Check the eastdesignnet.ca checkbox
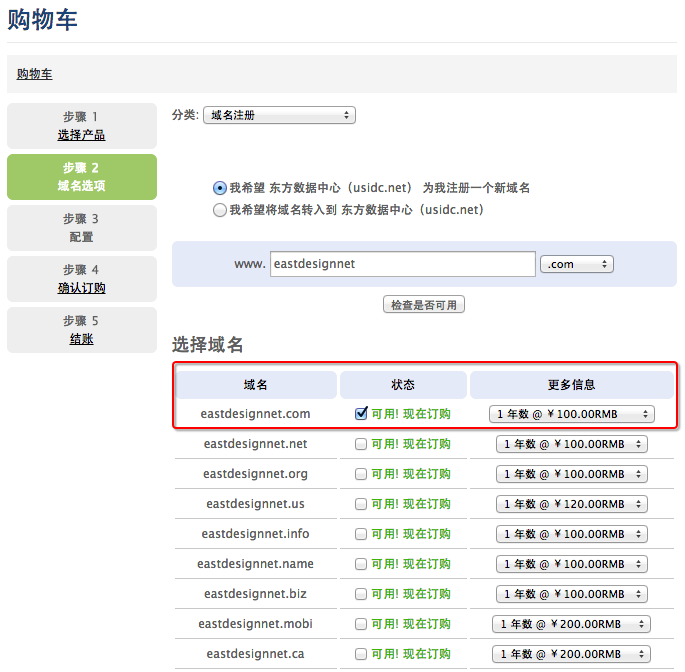This screenshot has height=672, width=685. click(x=361, y=654)
